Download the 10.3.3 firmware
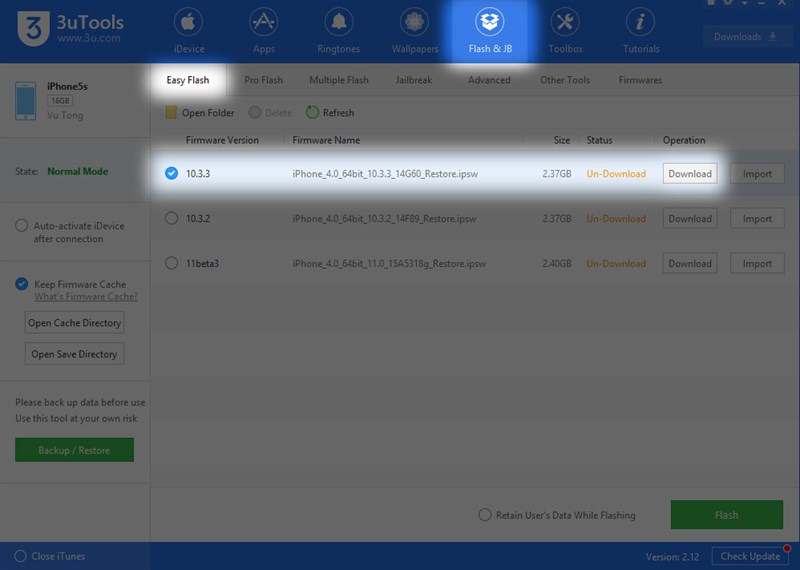Viewport: 800px width, 570px height. [x=690, y=174]
